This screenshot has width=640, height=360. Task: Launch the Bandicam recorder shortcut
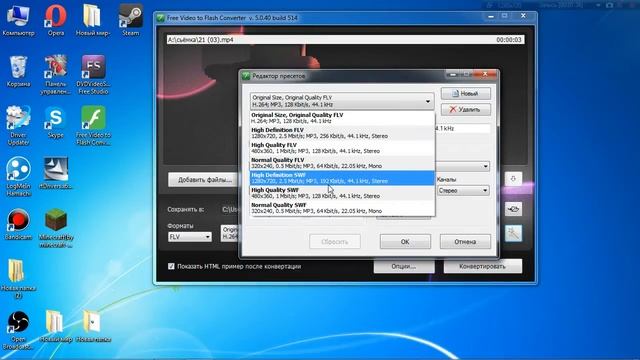pyautogui.click(x=18, y=224)
